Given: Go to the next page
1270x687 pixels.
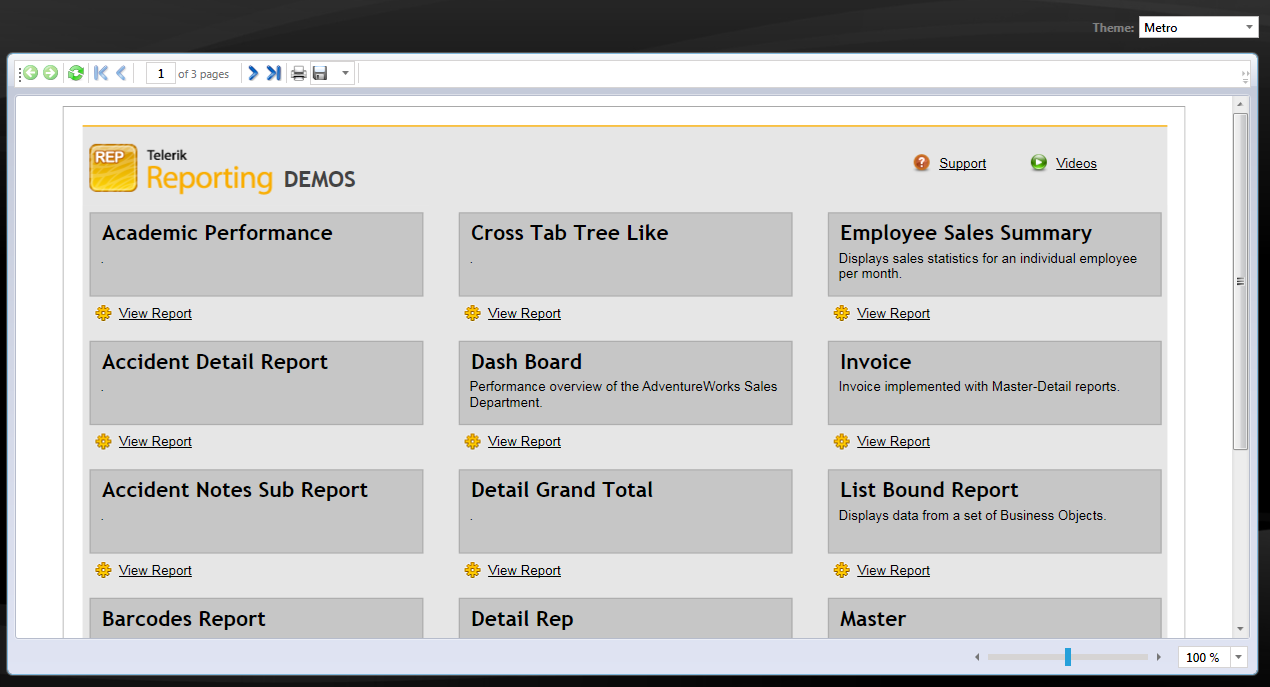Looking at the screenshot, I should coord(253,73).
